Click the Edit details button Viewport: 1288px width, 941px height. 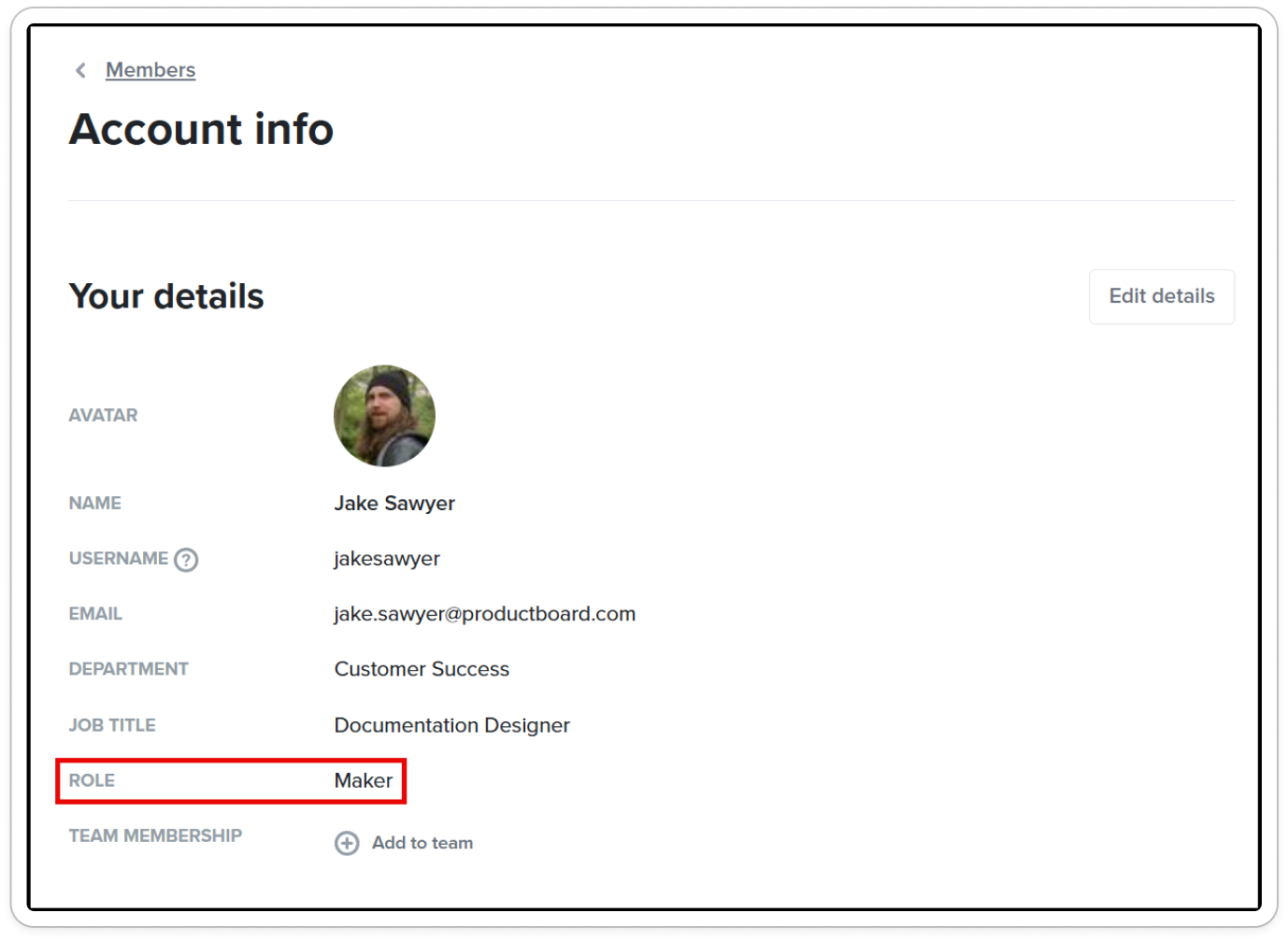pyautogui.click(x=1162, y=296)
